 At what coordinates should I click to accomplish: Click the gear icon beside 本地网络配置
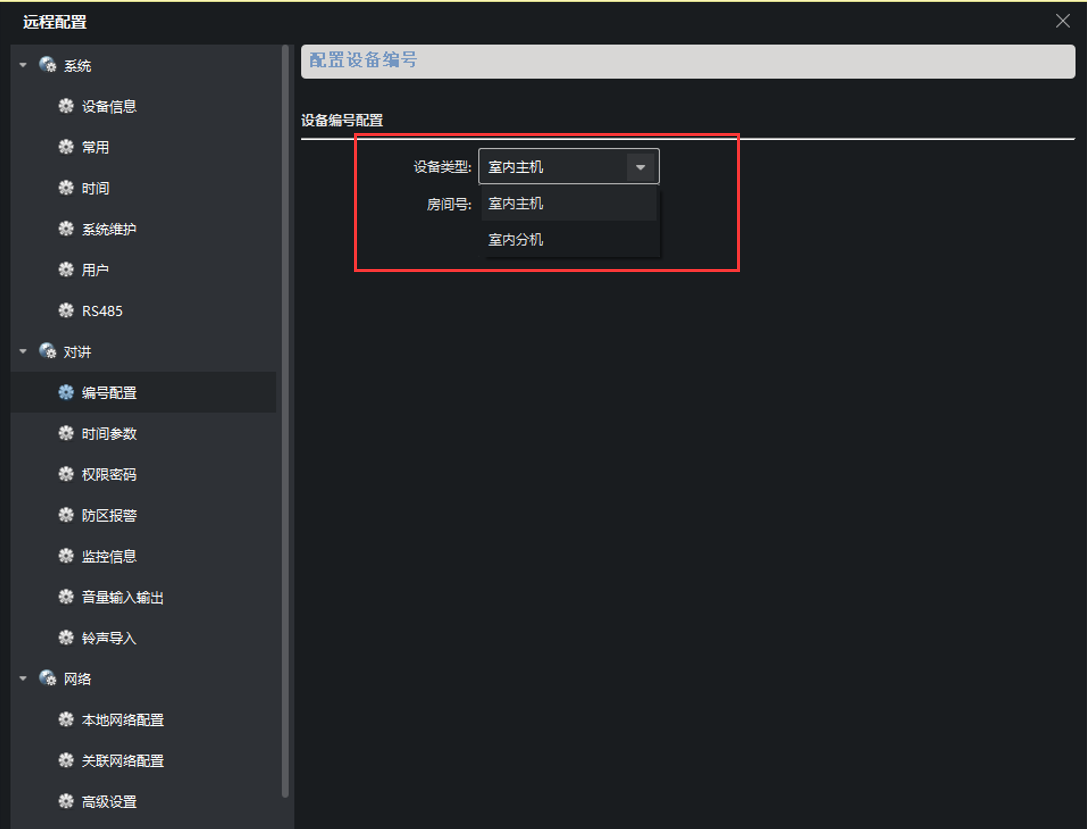(66, 719)
